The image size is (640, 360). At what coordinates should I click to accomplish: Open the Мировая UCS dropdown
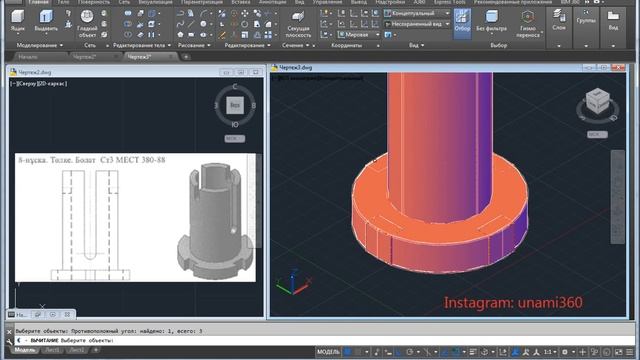tap(359, 35)
